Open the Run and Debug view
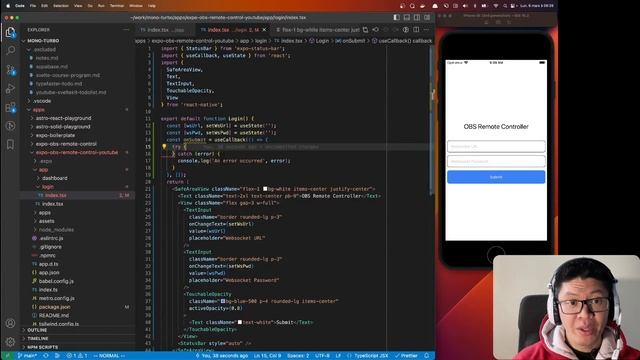 tap(11, 89)
